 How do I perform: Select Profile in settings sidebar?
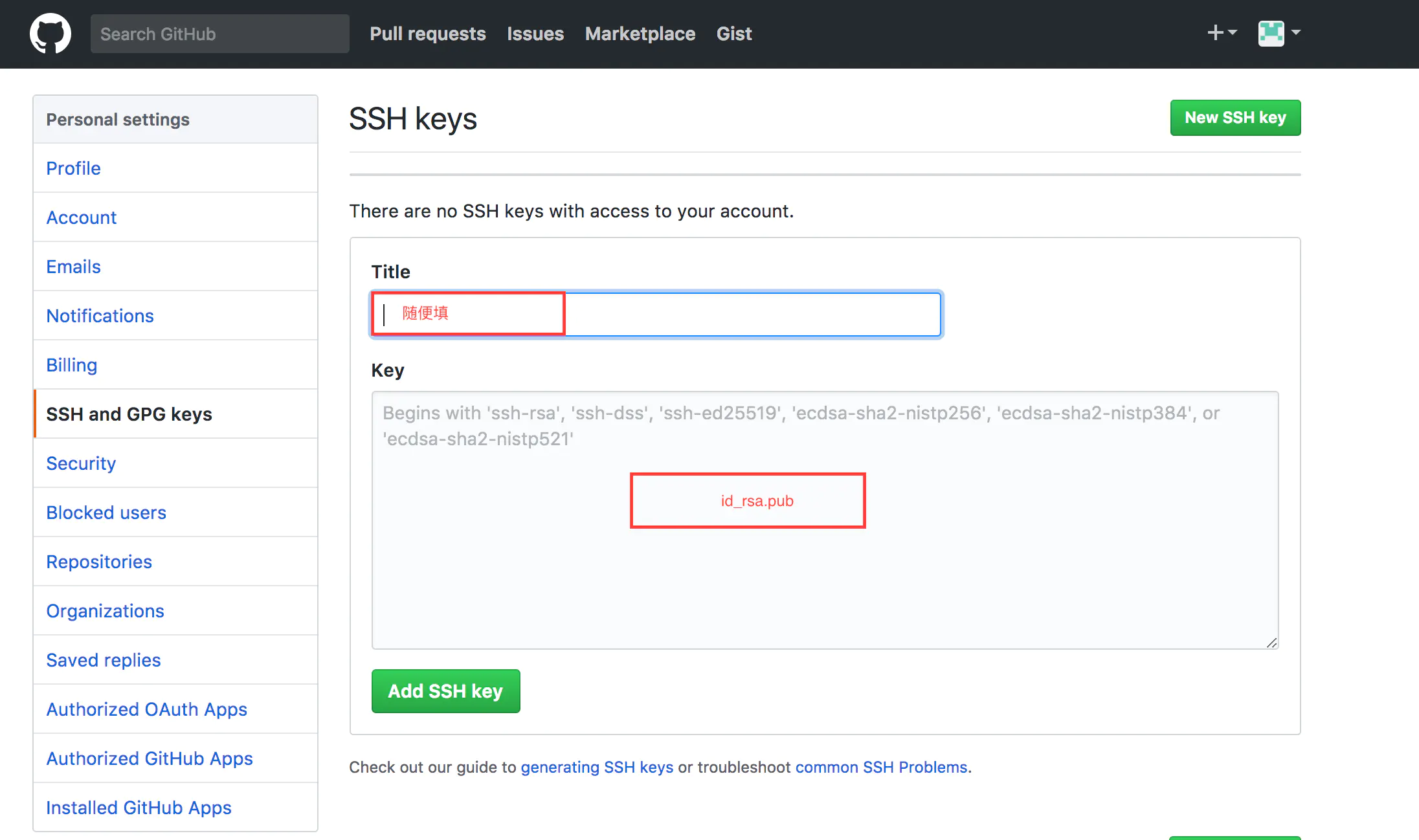click(175, 168)
